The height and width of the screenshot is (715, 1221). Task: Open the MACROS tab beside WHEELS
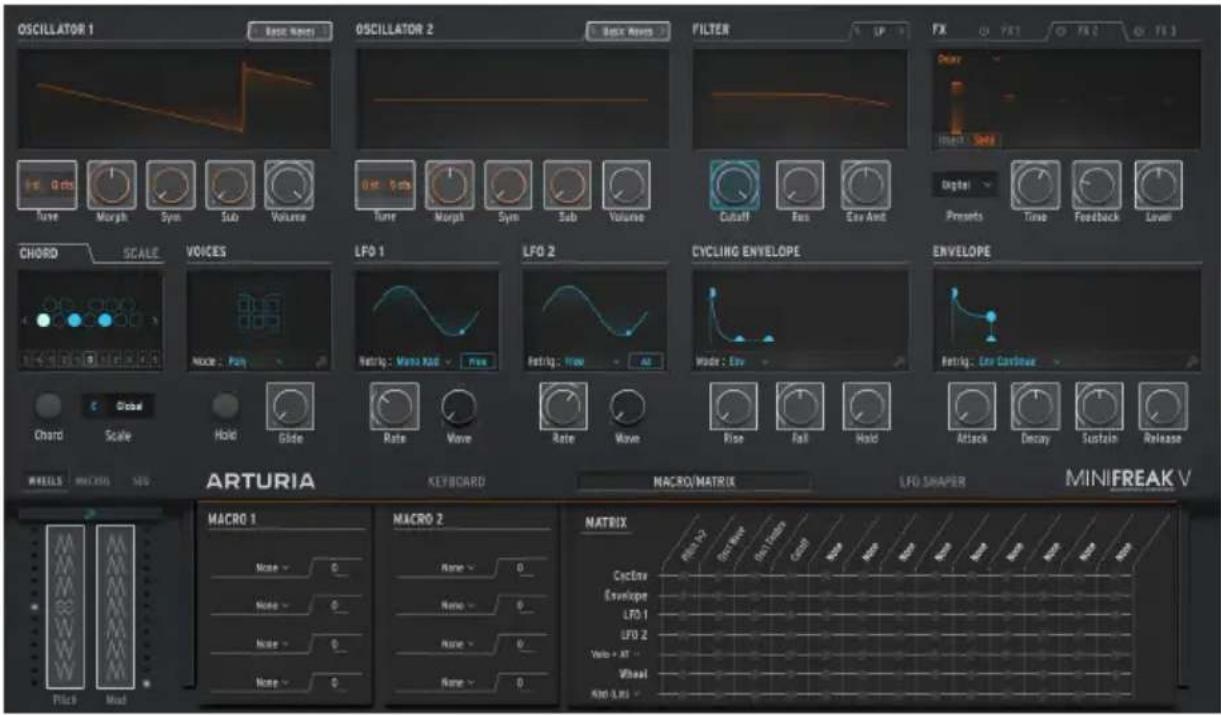(x=93, y=481)
